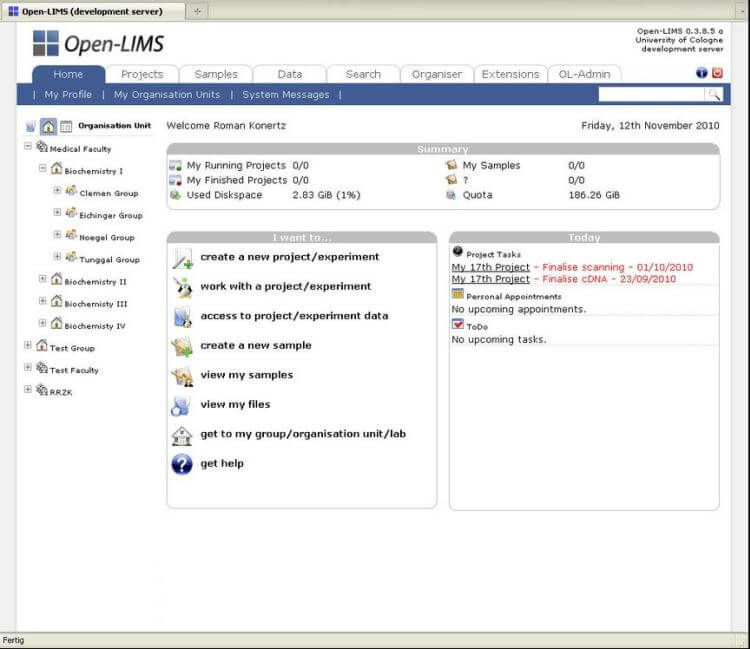Expand the Test Group node
This screenshot has height=649, width=750.
click(x=28, y=345)
